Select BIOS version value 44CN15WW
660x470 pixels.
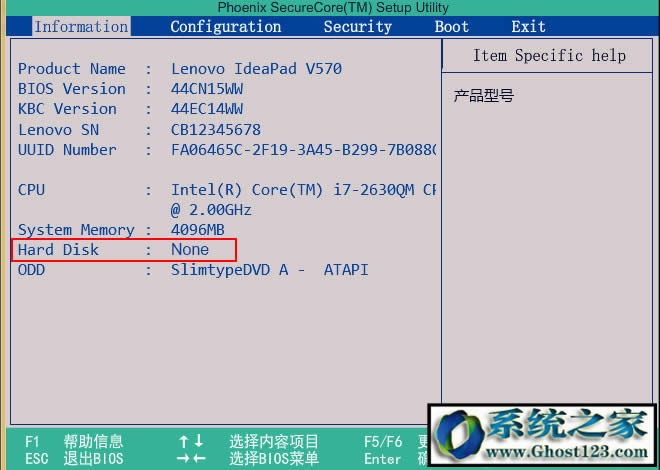coord(207,89)
